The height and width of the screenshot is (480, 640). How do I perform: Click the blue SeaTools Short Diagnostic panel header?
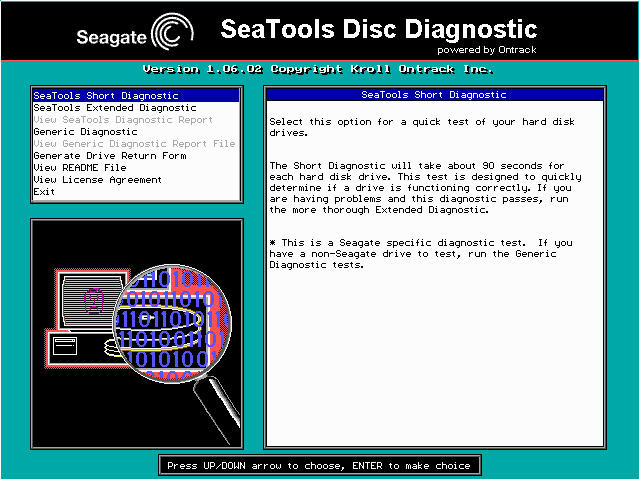pyautogui.click(x=433, y=95)
